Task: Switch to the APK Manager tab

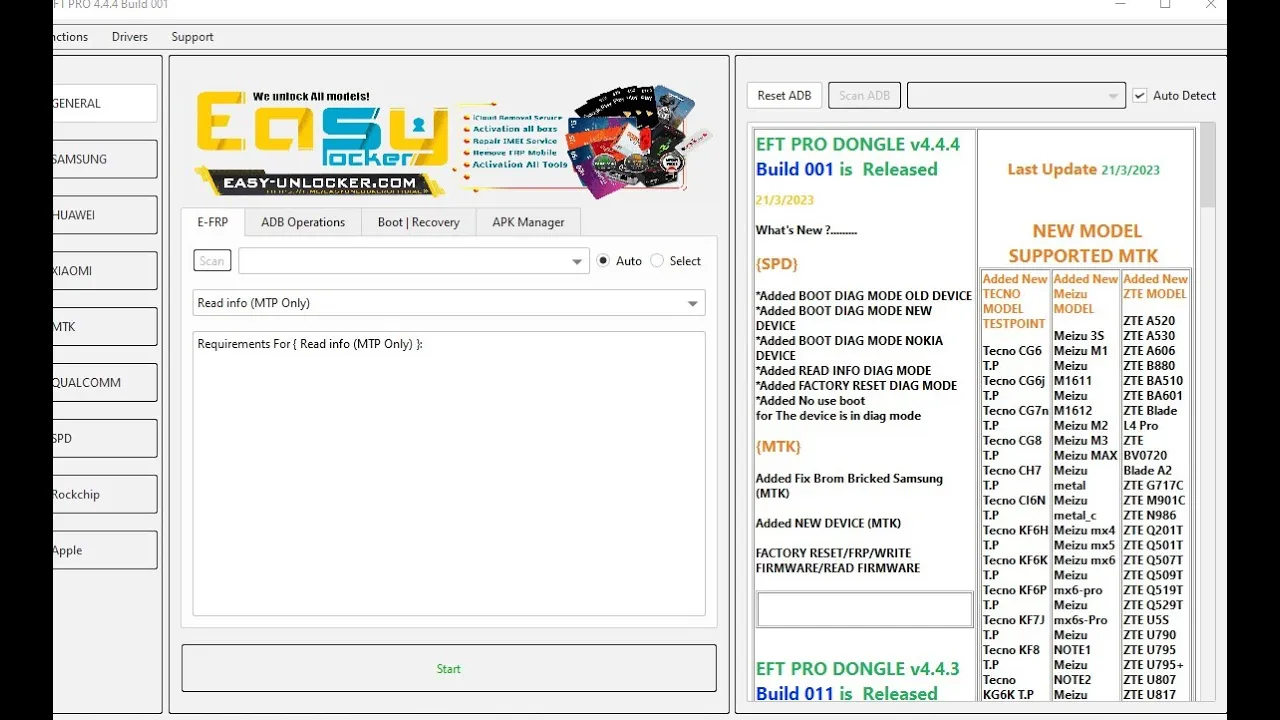Action: tap(528, 222)
